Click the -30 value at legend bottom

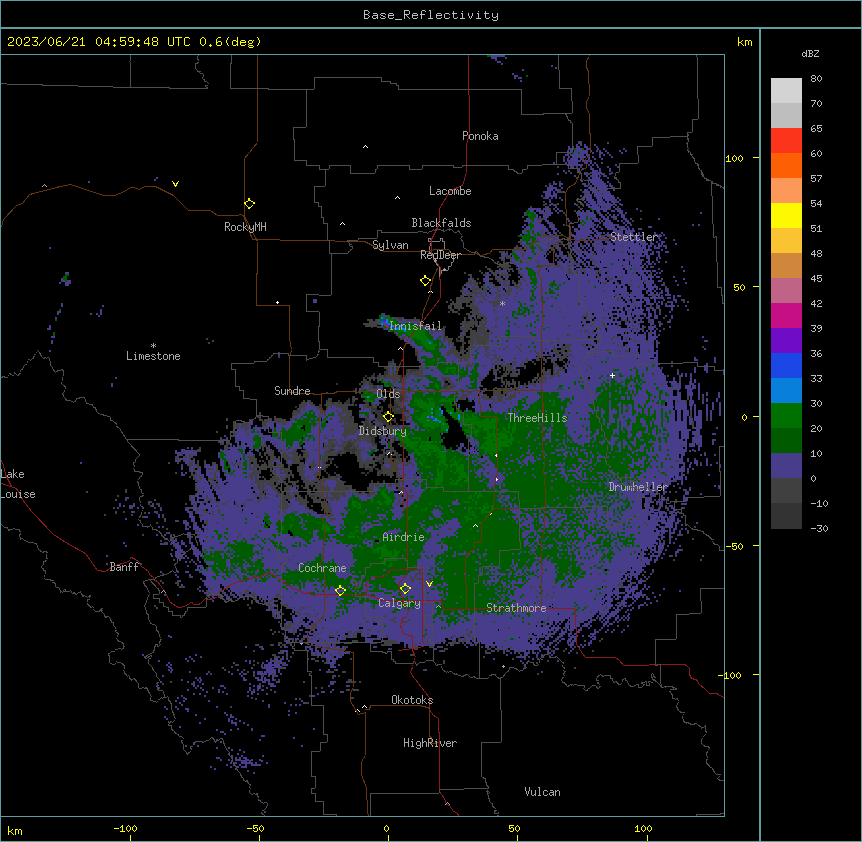(x=819, y=528)
